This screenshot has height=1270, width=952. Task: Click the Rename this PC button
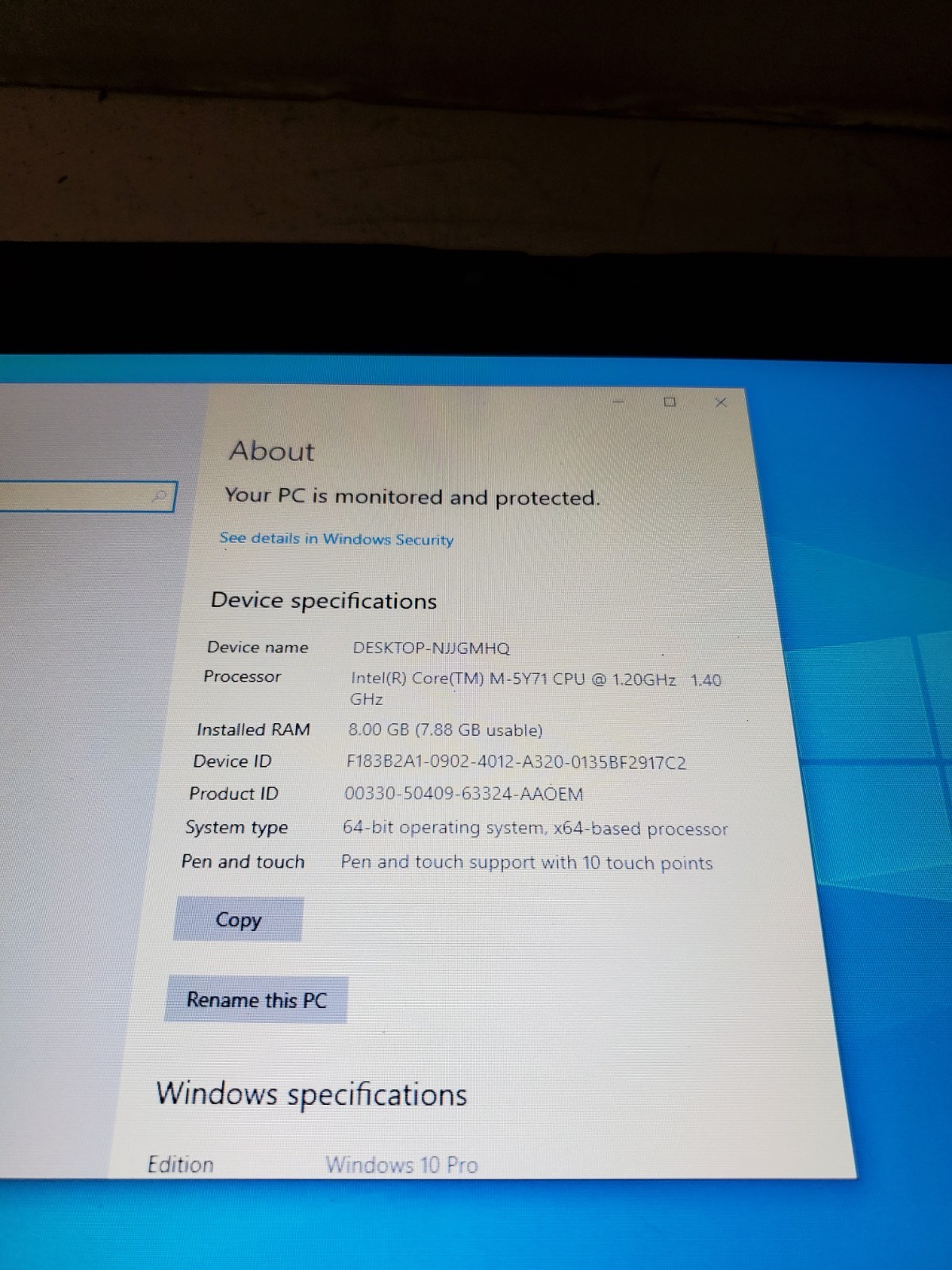(x=256, y=999)
